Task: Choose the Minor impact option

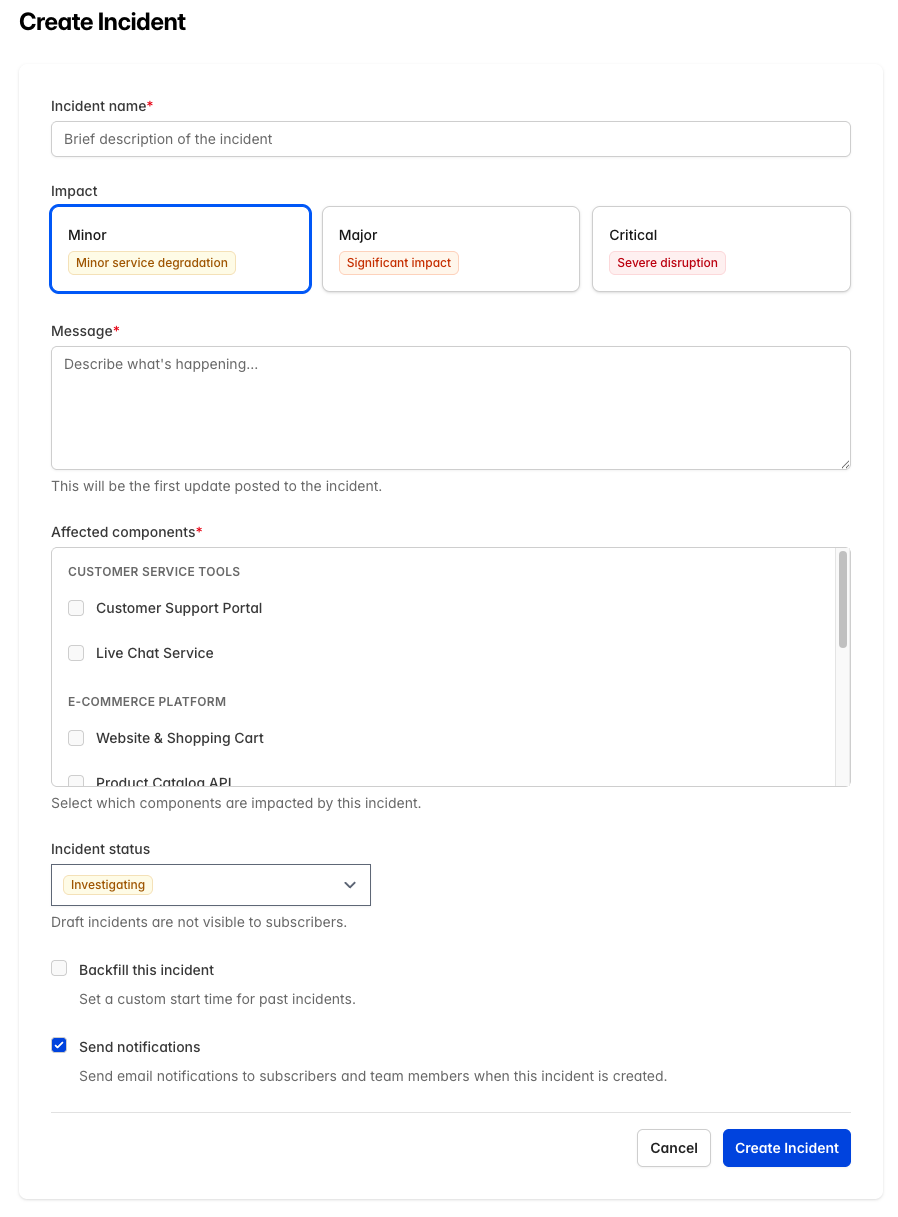Action: pos(180,248)
